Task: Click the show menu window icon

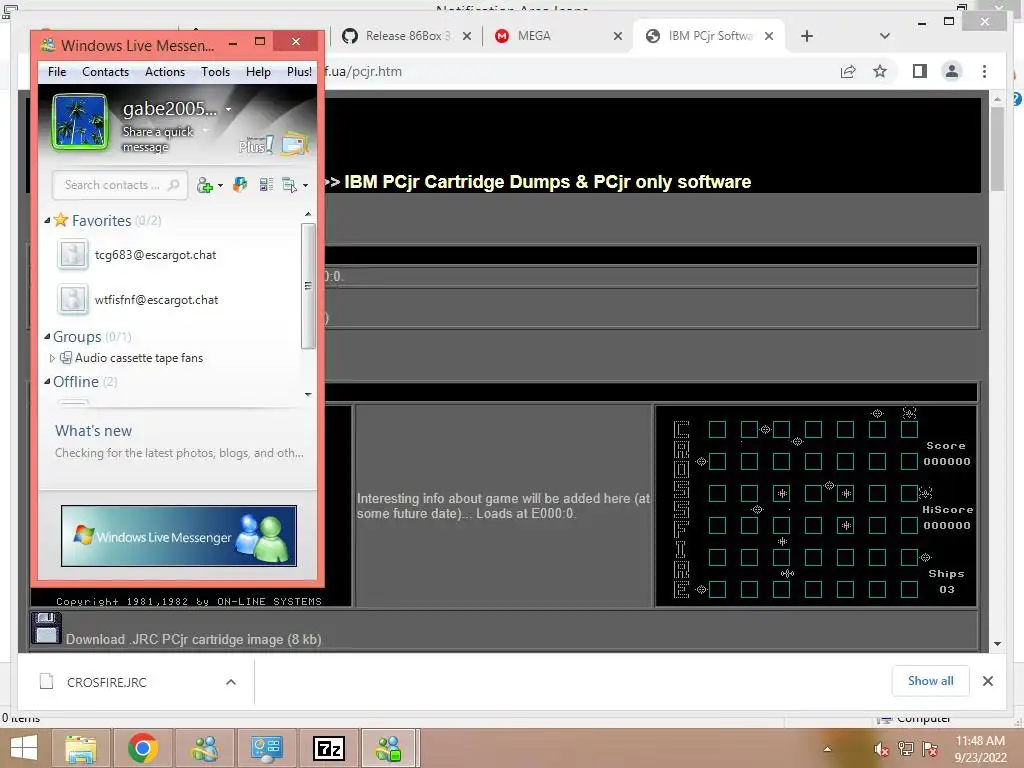Action: [x=289, y=185]
